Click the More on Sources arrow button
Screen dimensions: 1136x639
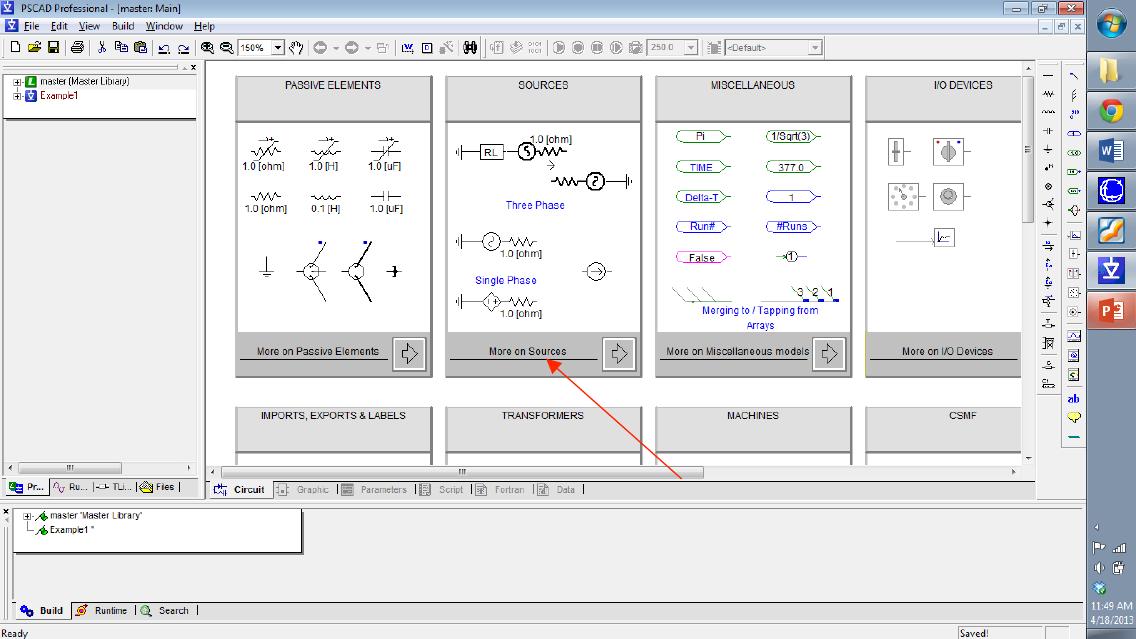618,353
